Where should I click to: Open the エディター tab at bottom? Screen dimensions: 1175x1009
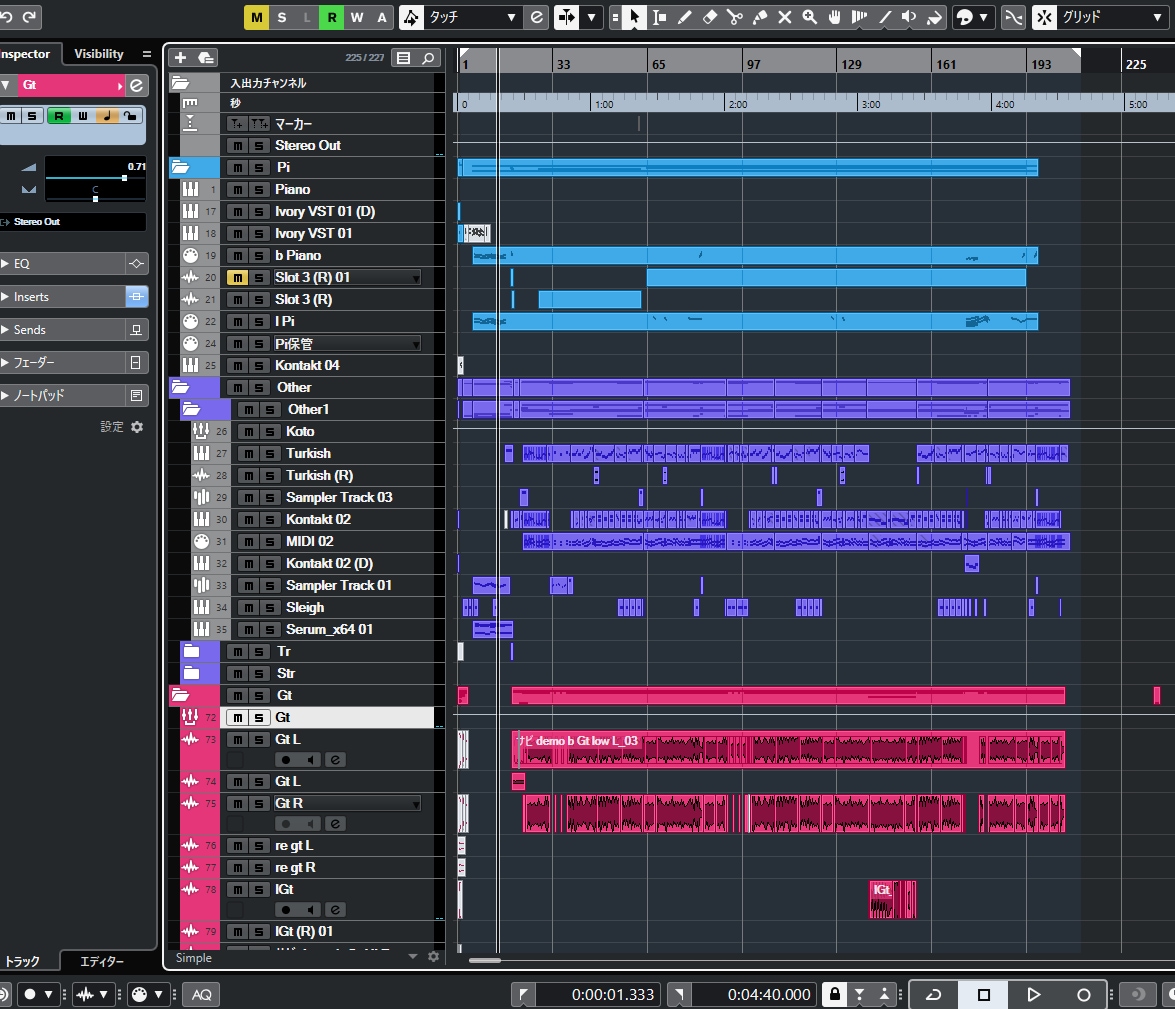[102, 961]
